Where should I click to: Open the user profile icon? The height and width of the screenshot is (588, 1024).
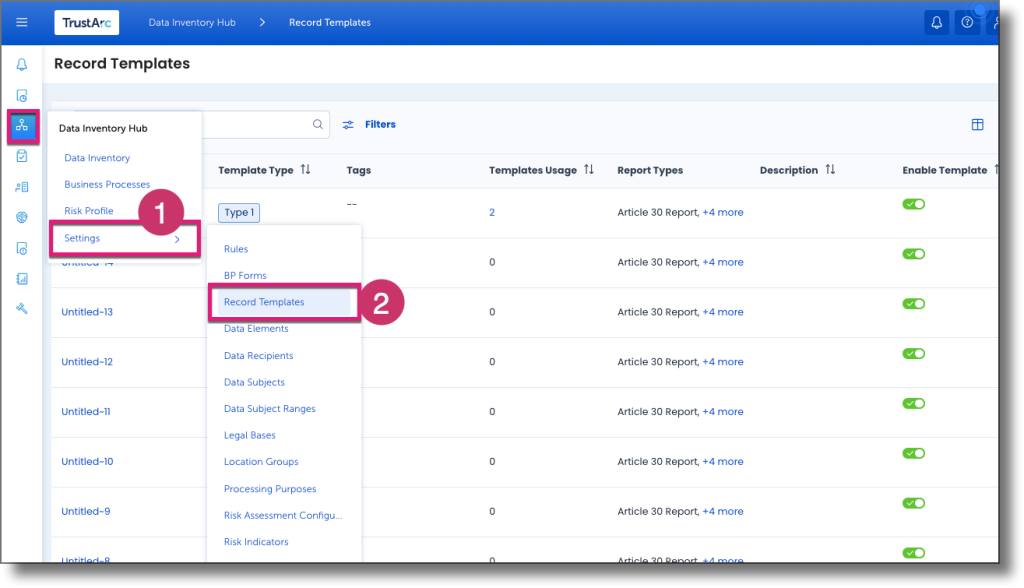996,21
